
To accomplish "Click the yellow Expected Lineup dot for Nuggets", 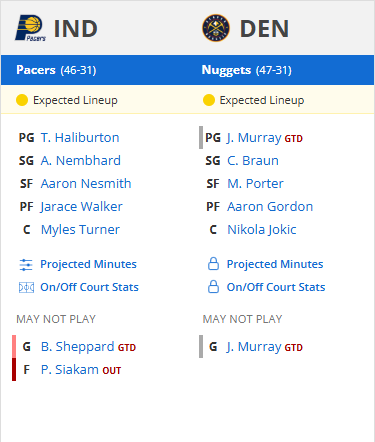I will (209, 100).
